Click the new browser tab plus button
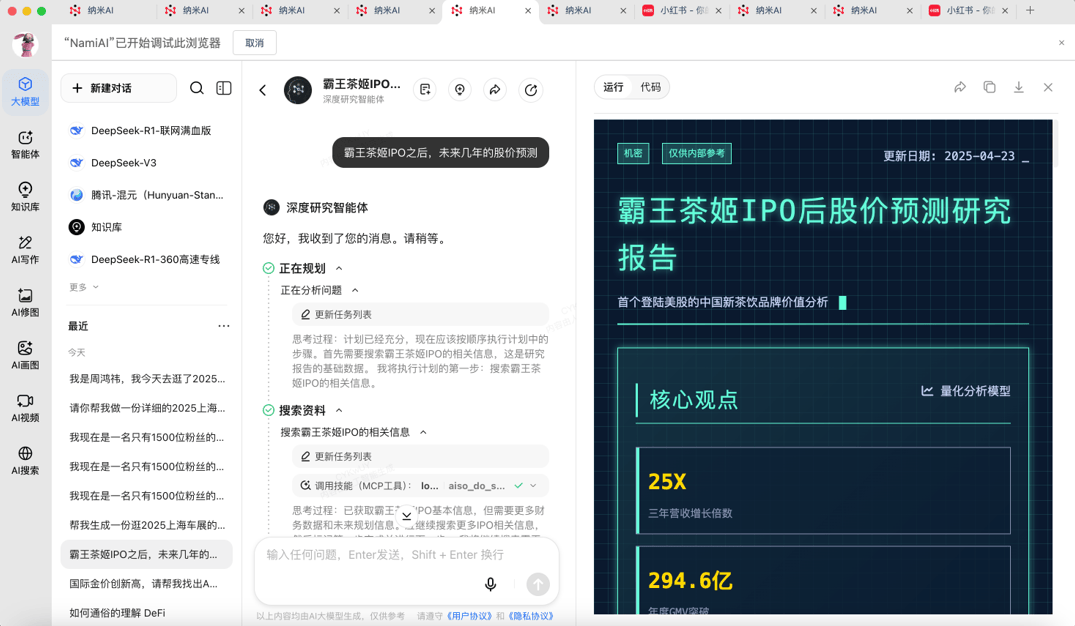 [x=1030, y=10]
